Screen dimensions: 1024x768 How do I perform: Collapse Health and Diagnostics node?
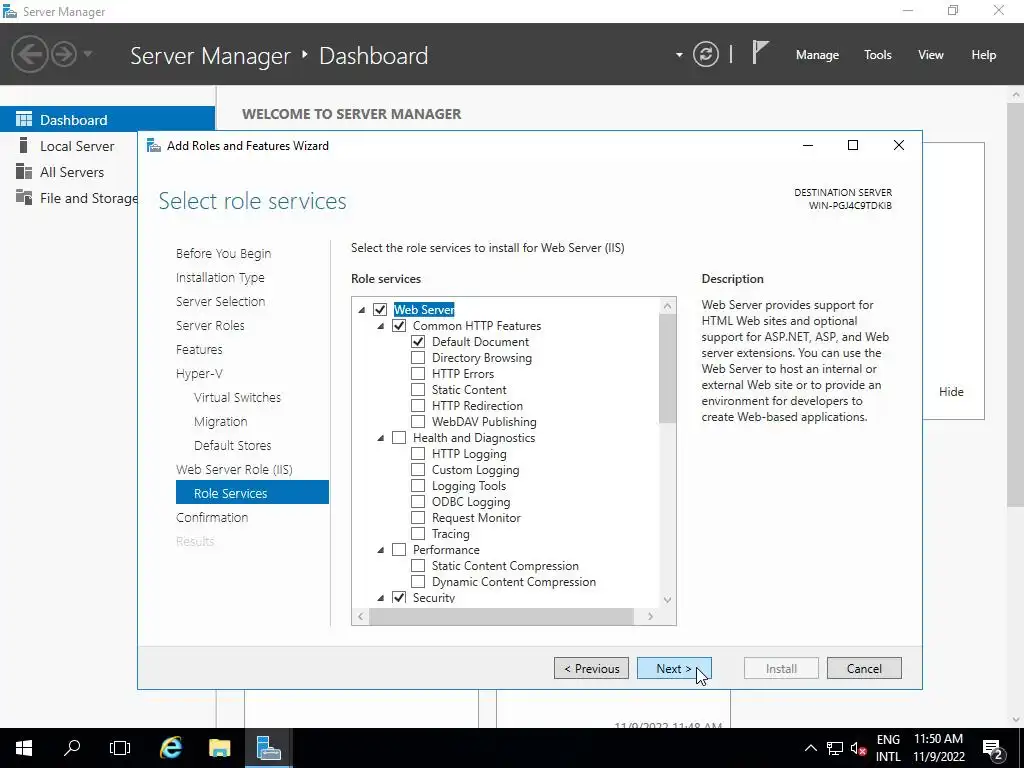381,438
